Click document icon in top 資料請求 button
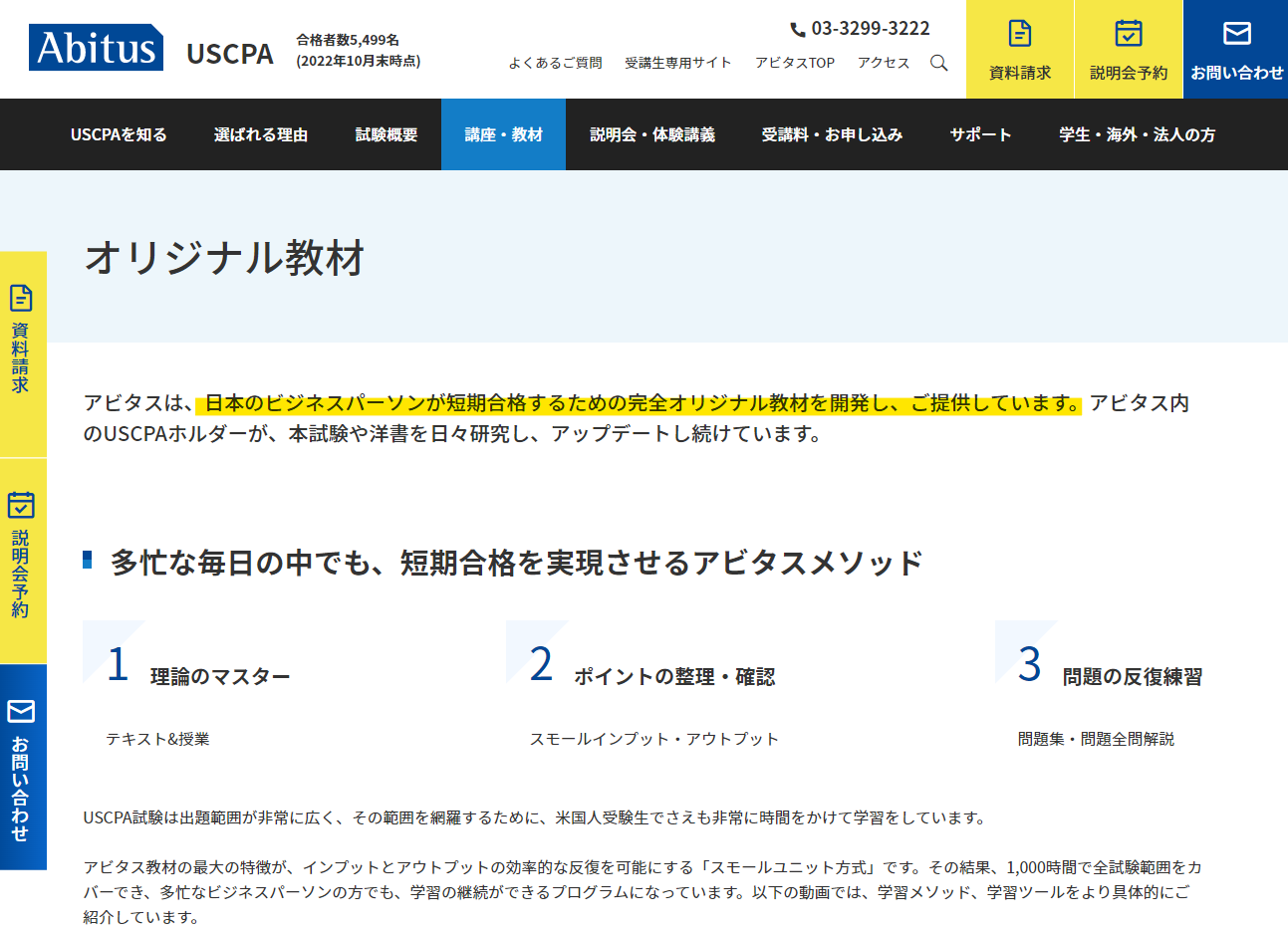Viewport: 1288px width, 930px height. [1020, 33]
